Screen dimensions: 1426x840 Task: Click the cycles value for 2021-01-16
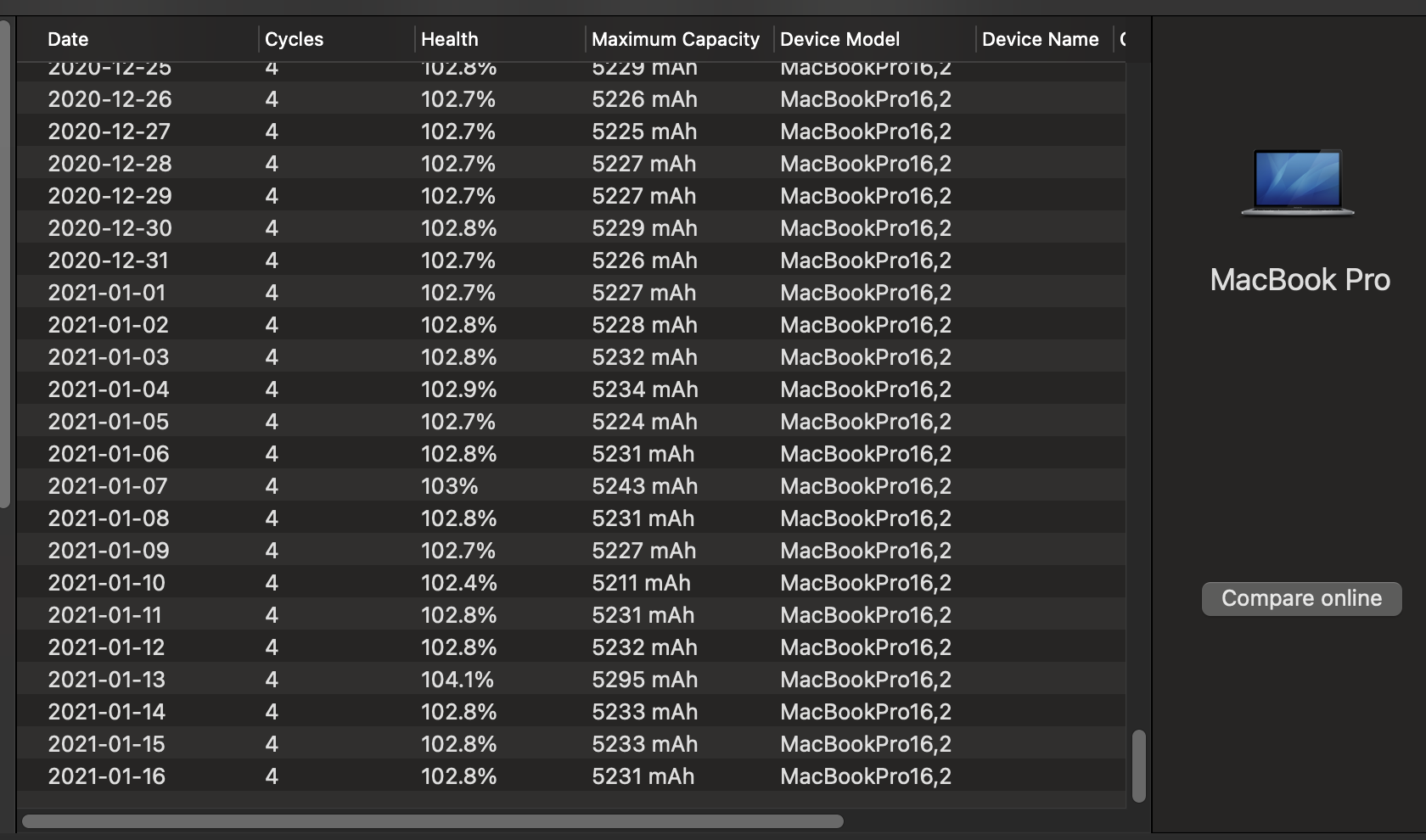point(272,776)
